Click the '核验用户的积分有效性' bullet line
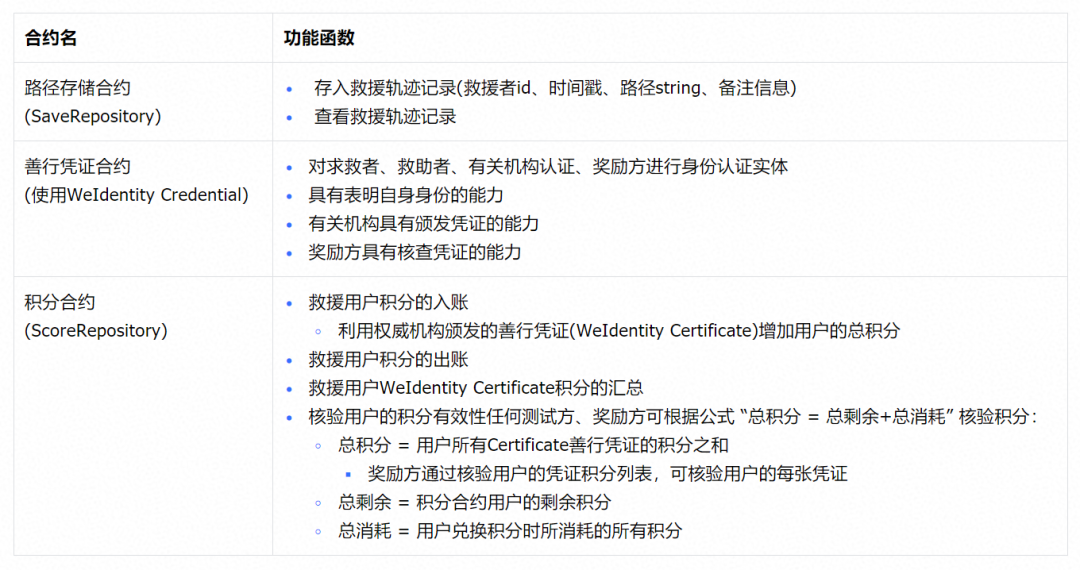The height and width of the screenshot is (570, 1080). [672, 416]
